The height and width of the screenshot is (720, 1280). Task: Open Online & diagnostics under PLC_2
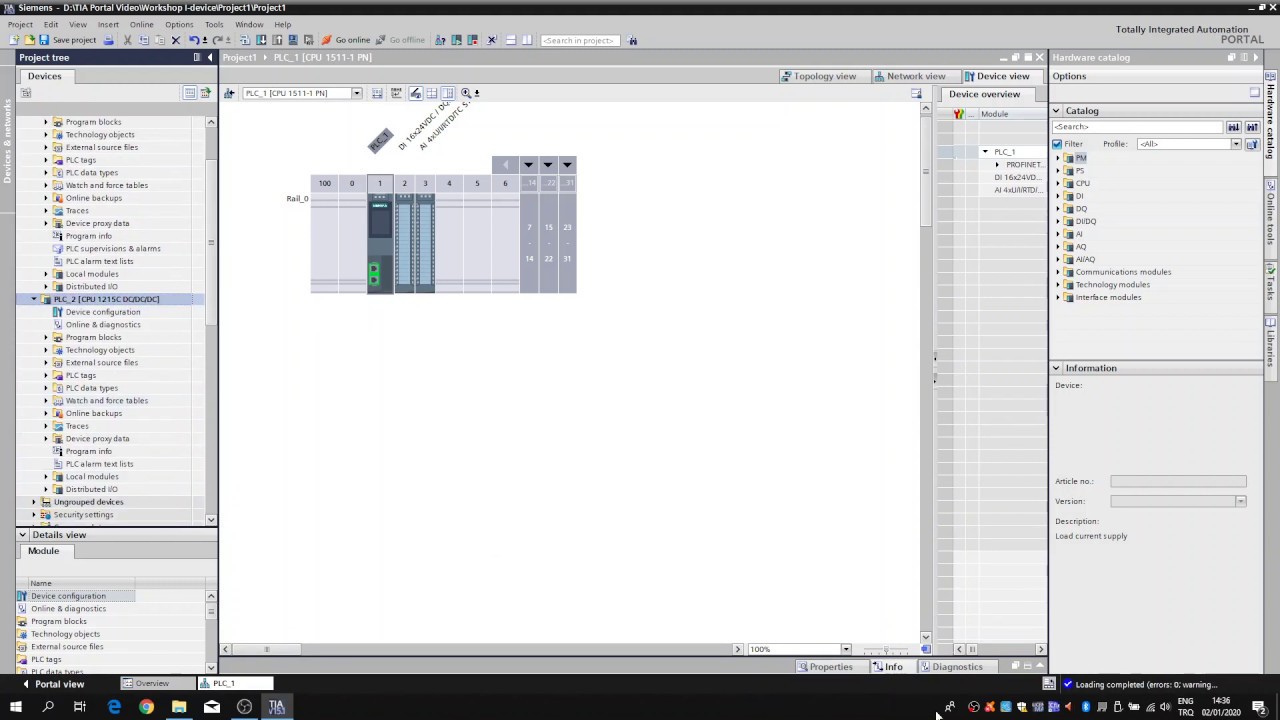pos(103,325)
